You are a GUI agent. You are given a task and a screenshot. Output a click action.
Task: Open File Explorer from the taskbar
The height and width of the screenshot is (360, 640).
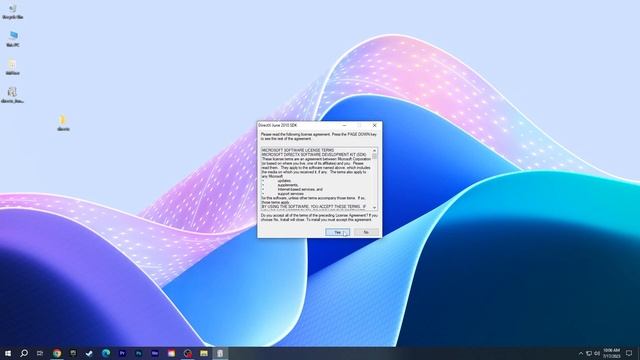coord(204,353)
